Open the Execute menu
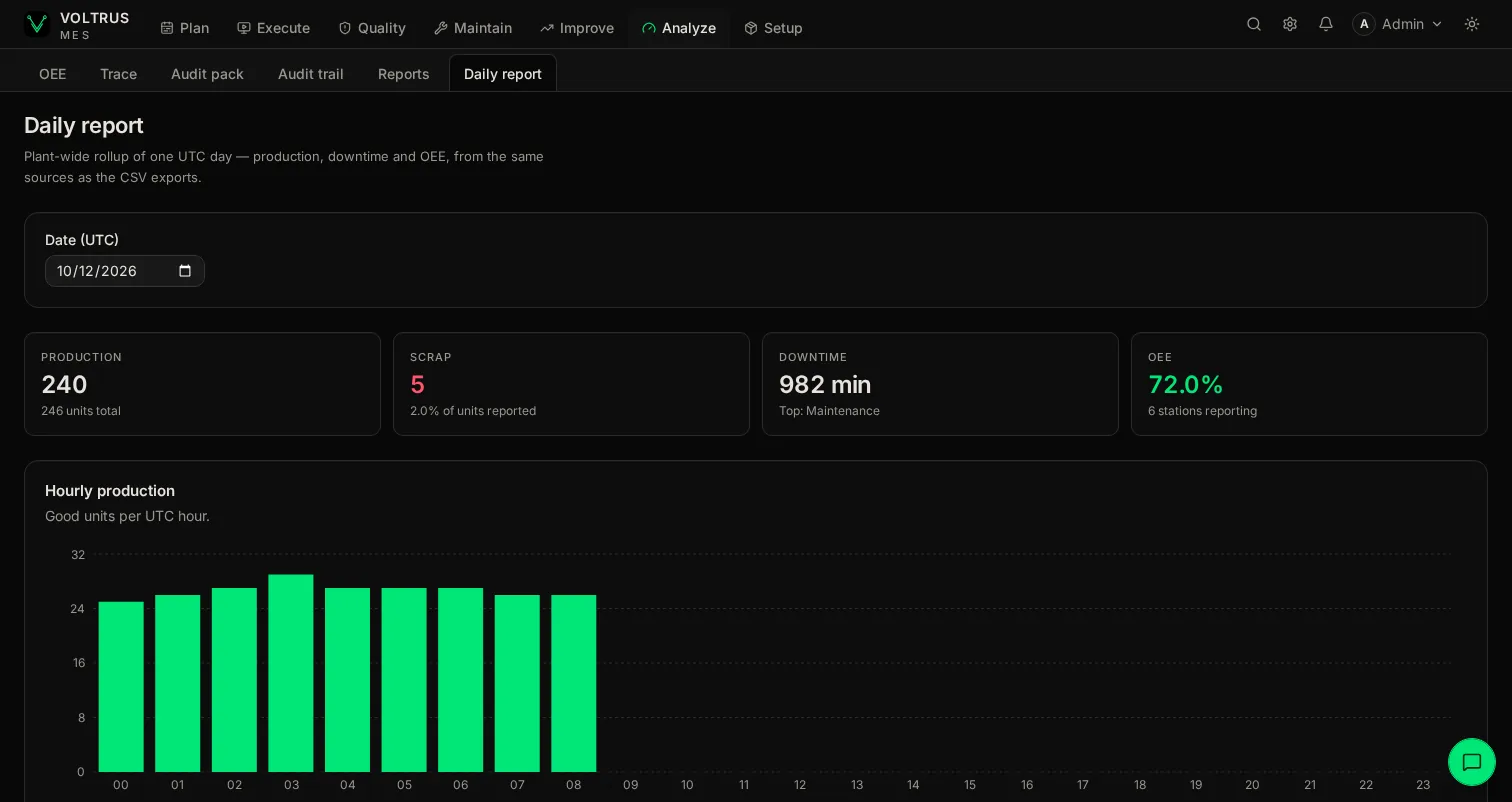The width and height of the screenshot is (1512, 802). click(x=274, y=28)
